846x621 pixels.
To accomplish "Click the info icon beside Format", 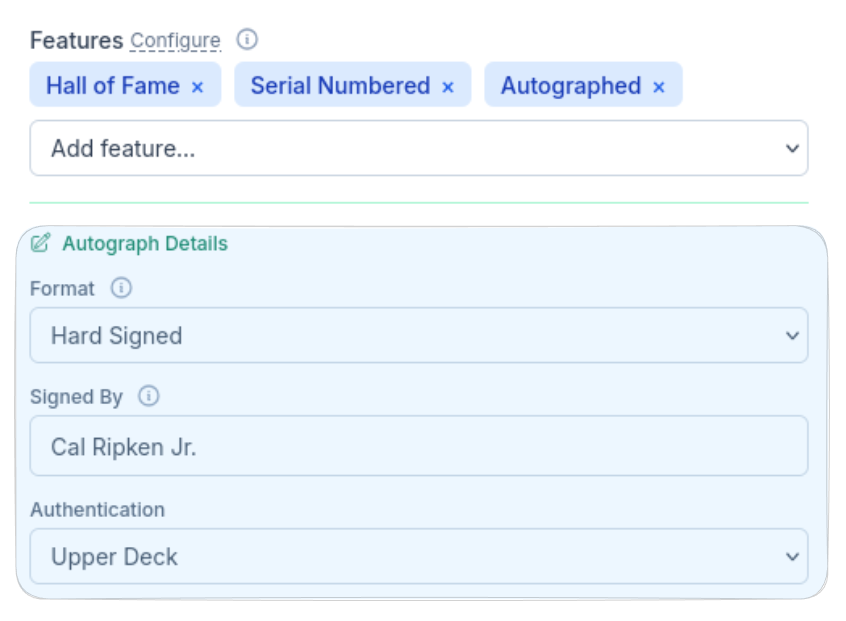I will (x=120, y=289).
